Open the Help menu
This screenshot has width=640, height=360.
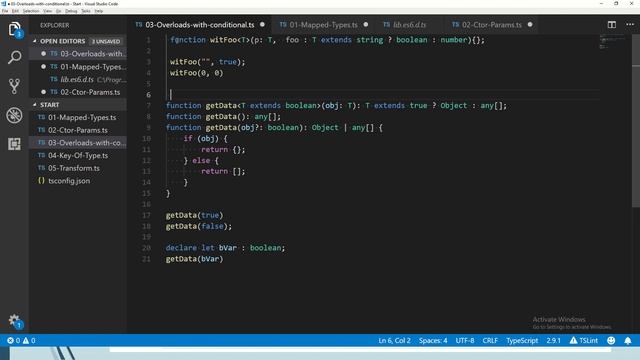(99, 11)
